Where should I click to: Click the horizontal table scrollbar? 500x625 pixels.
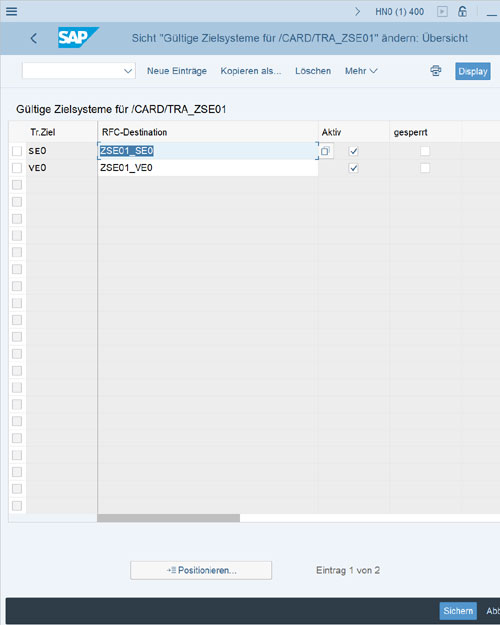click(x=169, y=518)
